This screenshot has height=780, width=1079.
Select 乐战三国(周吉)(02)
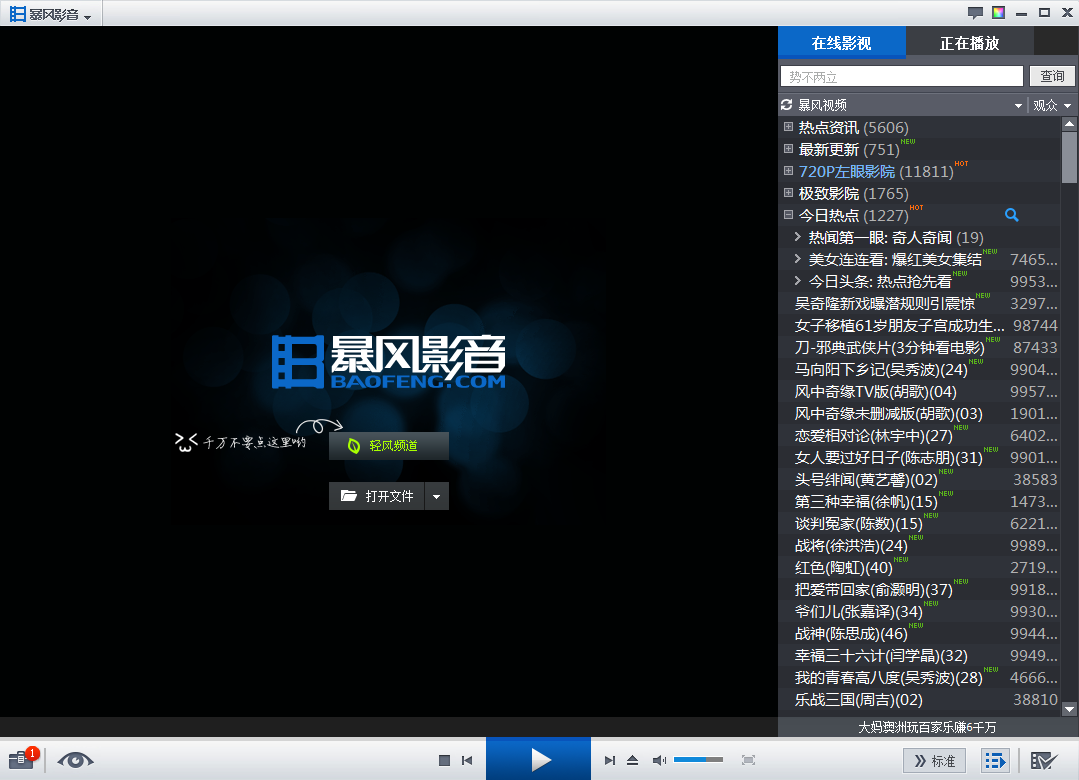(920, 700)
